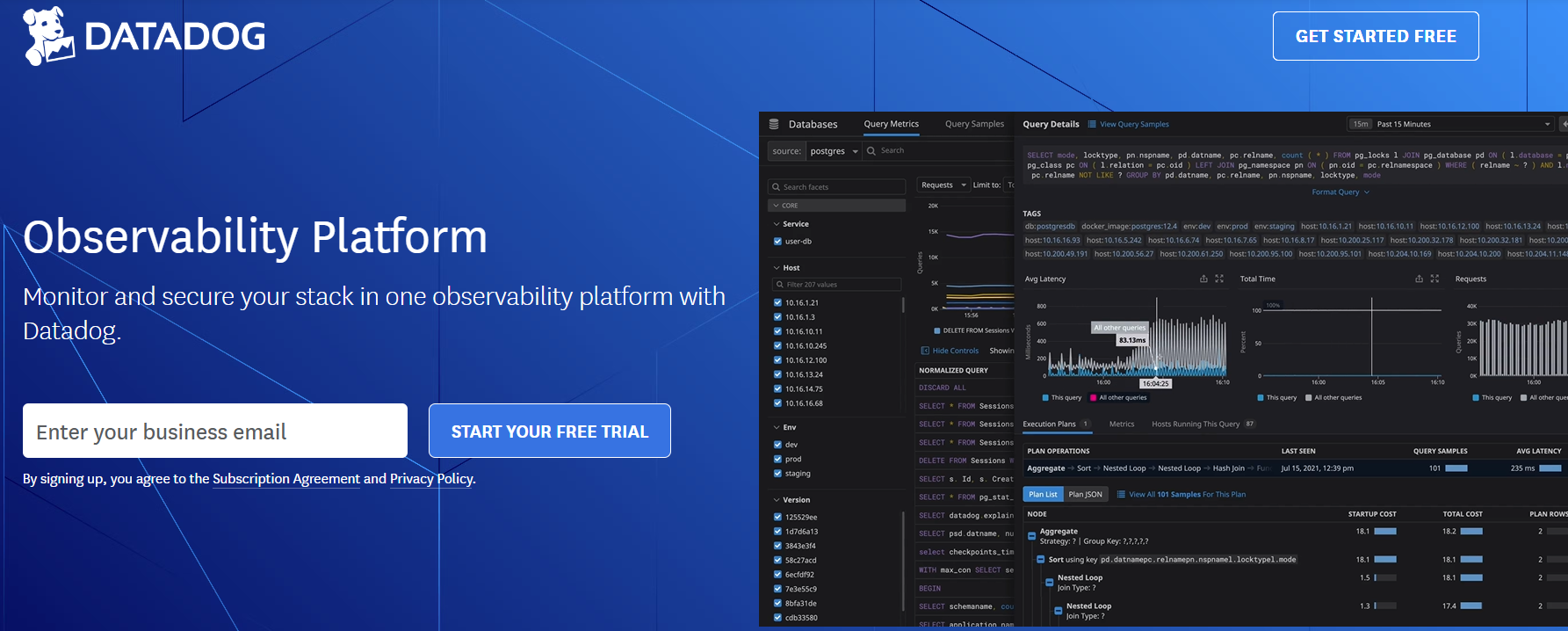Open Avg Latency graph in fullscreen
This screenshot has width=1568, height=631.
click(1219, 279)
